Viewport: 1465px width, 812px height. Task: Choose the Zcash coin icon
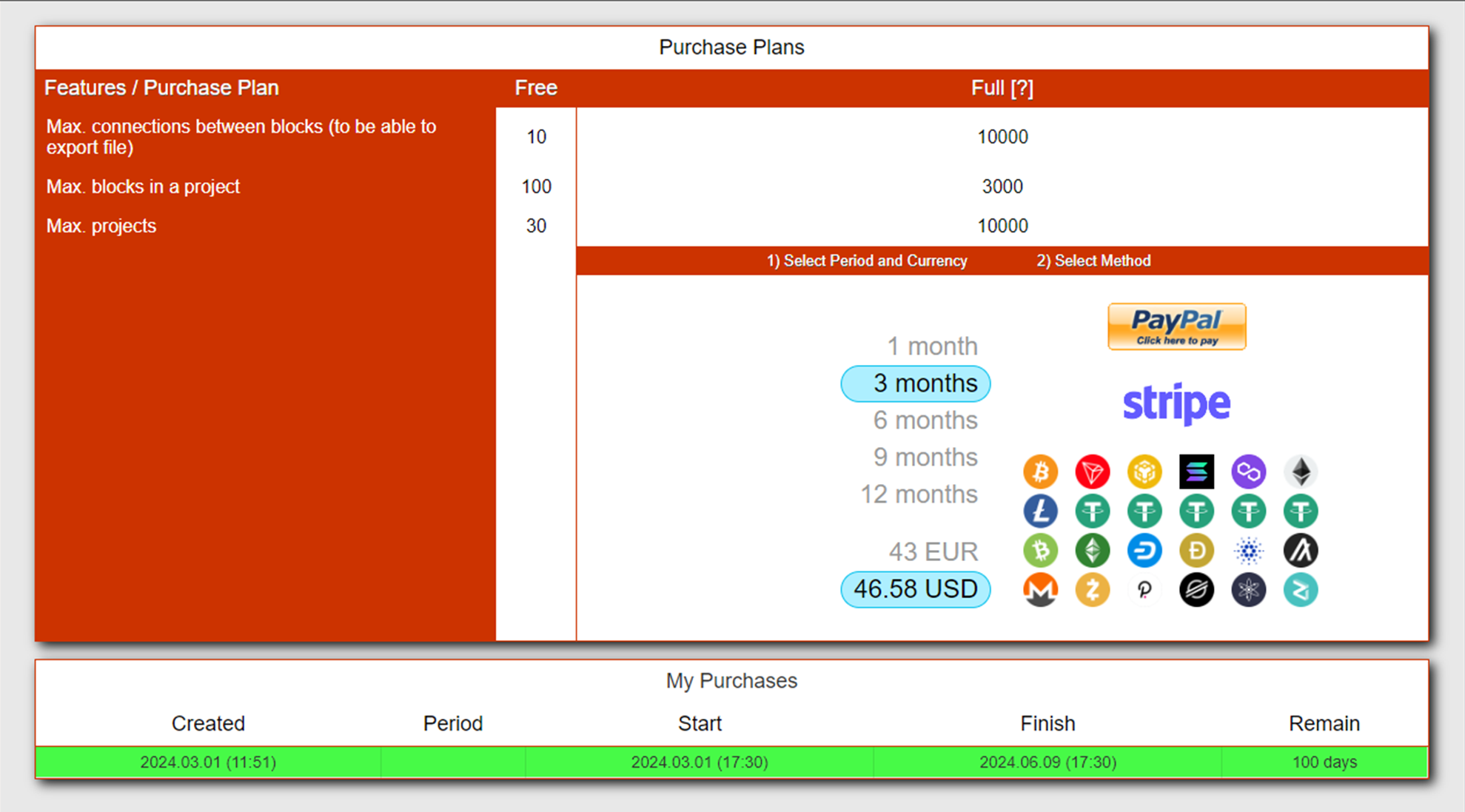1092,590
